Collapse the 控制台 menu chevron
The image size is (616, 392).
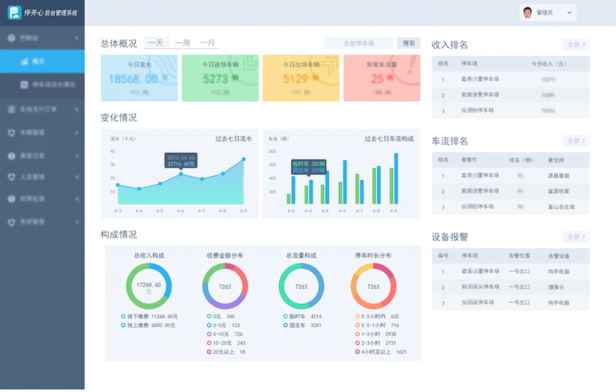pyautogui.click(x=77, y=38)
